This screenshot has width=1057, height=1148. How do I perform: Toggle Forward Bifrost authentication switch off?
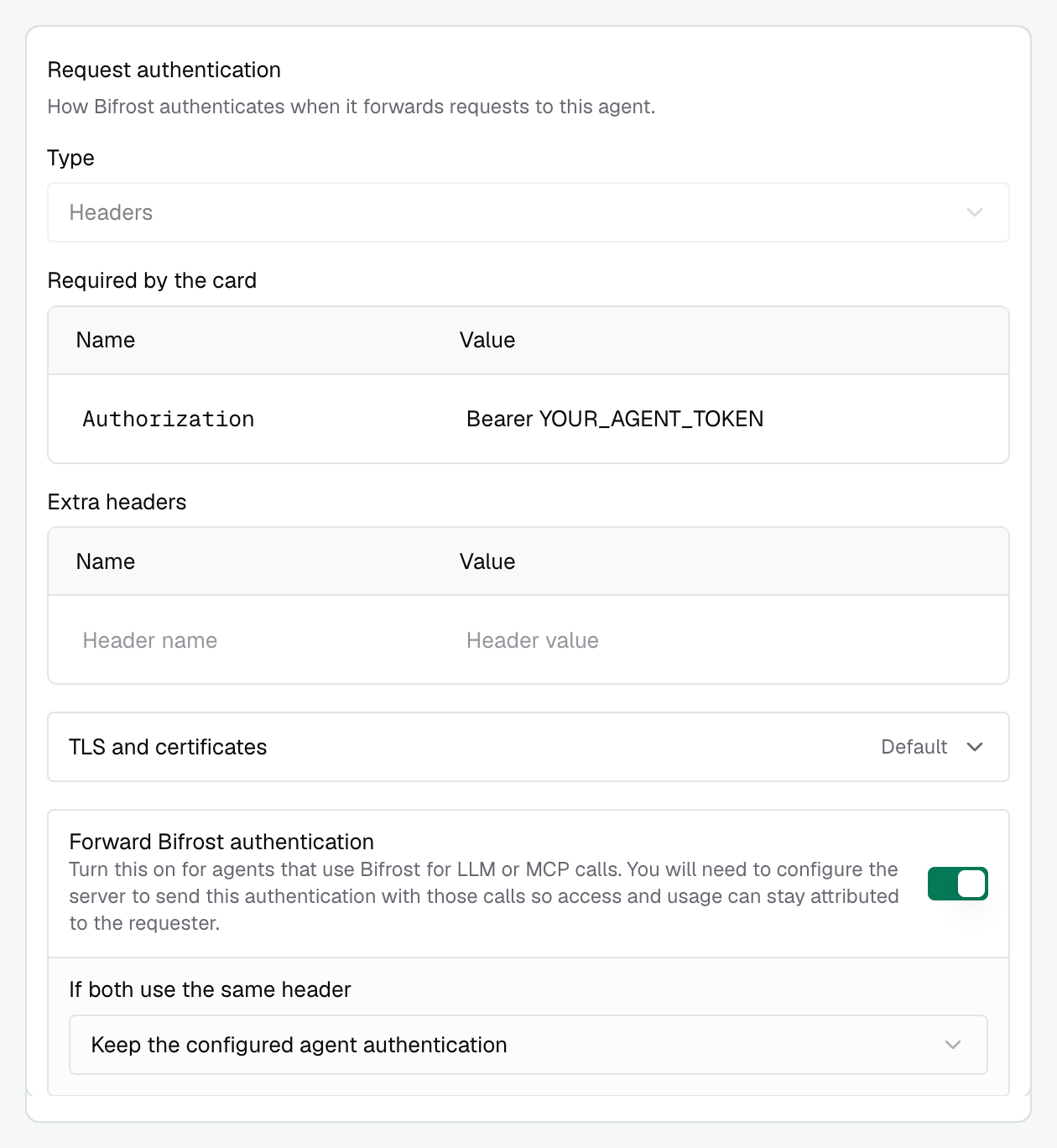(x=957, y=884)
